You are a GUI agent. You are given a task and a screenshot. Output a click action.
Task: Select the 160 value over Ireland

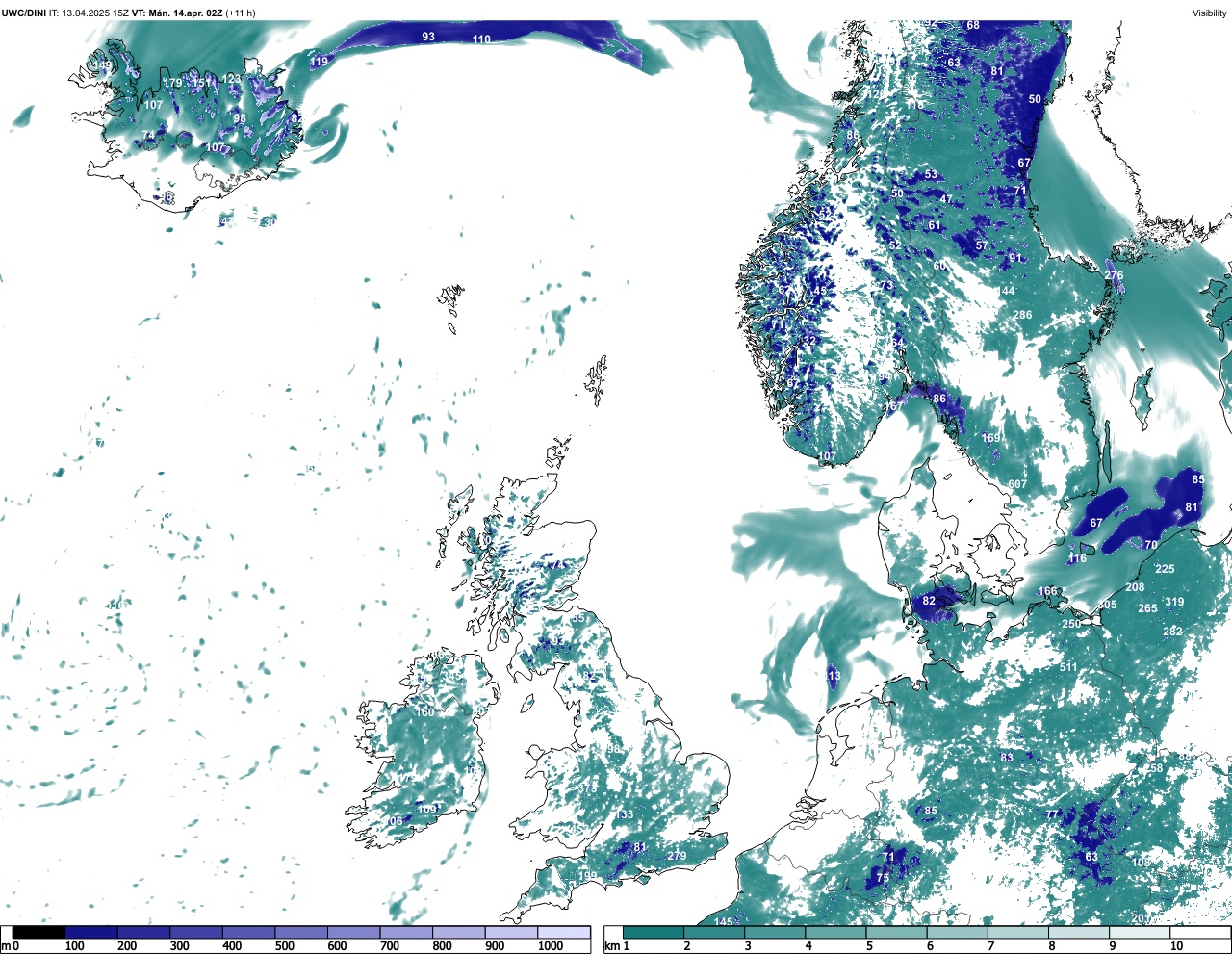(x=424, y=712)
